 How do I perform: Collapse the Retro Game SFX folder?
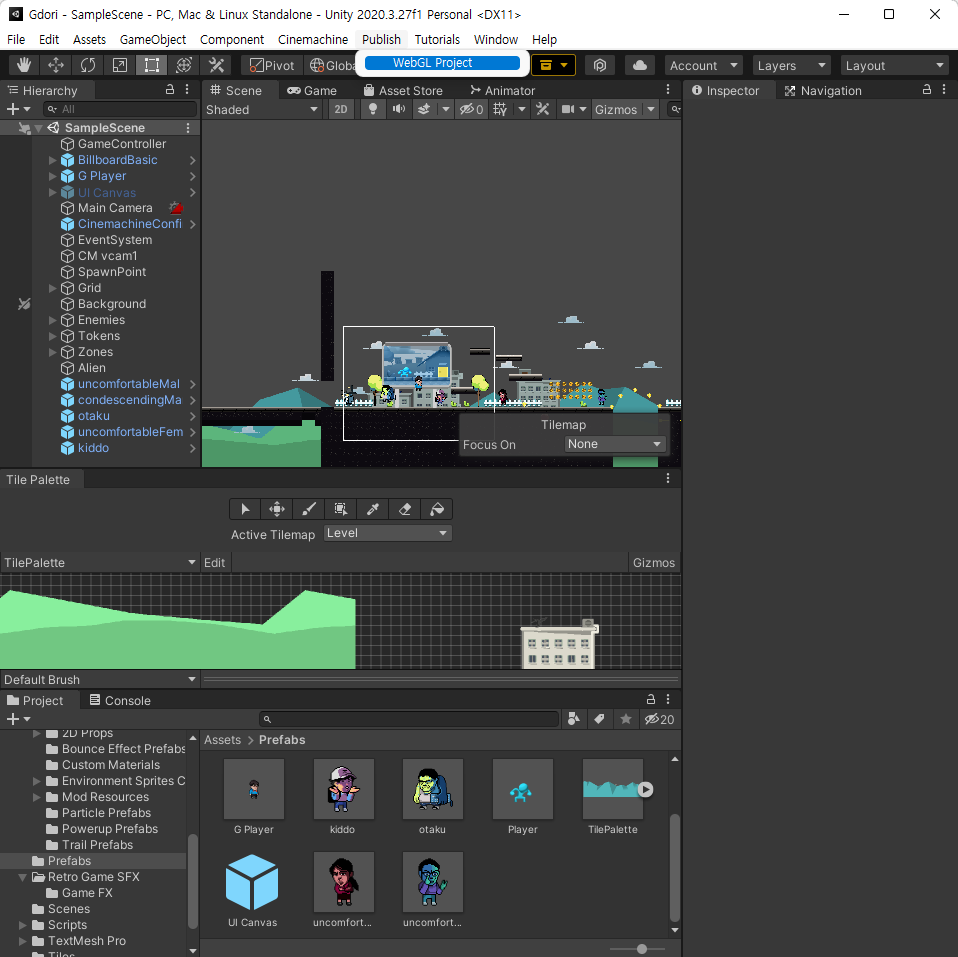(23, 877)
